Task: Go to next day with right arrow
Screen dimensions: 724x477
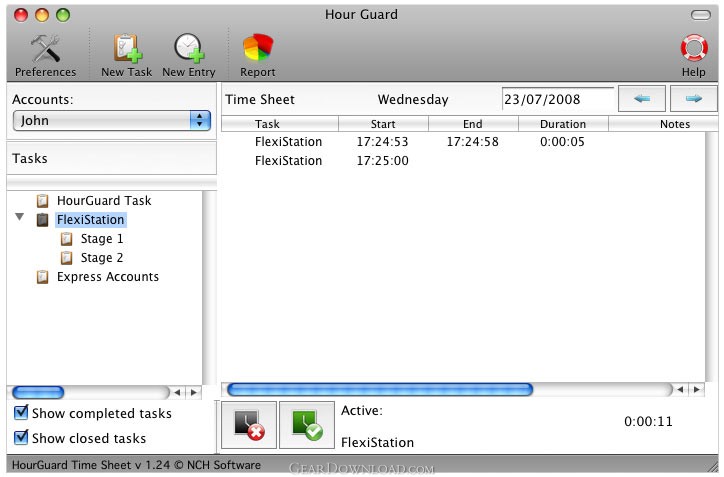Action: 694,98
